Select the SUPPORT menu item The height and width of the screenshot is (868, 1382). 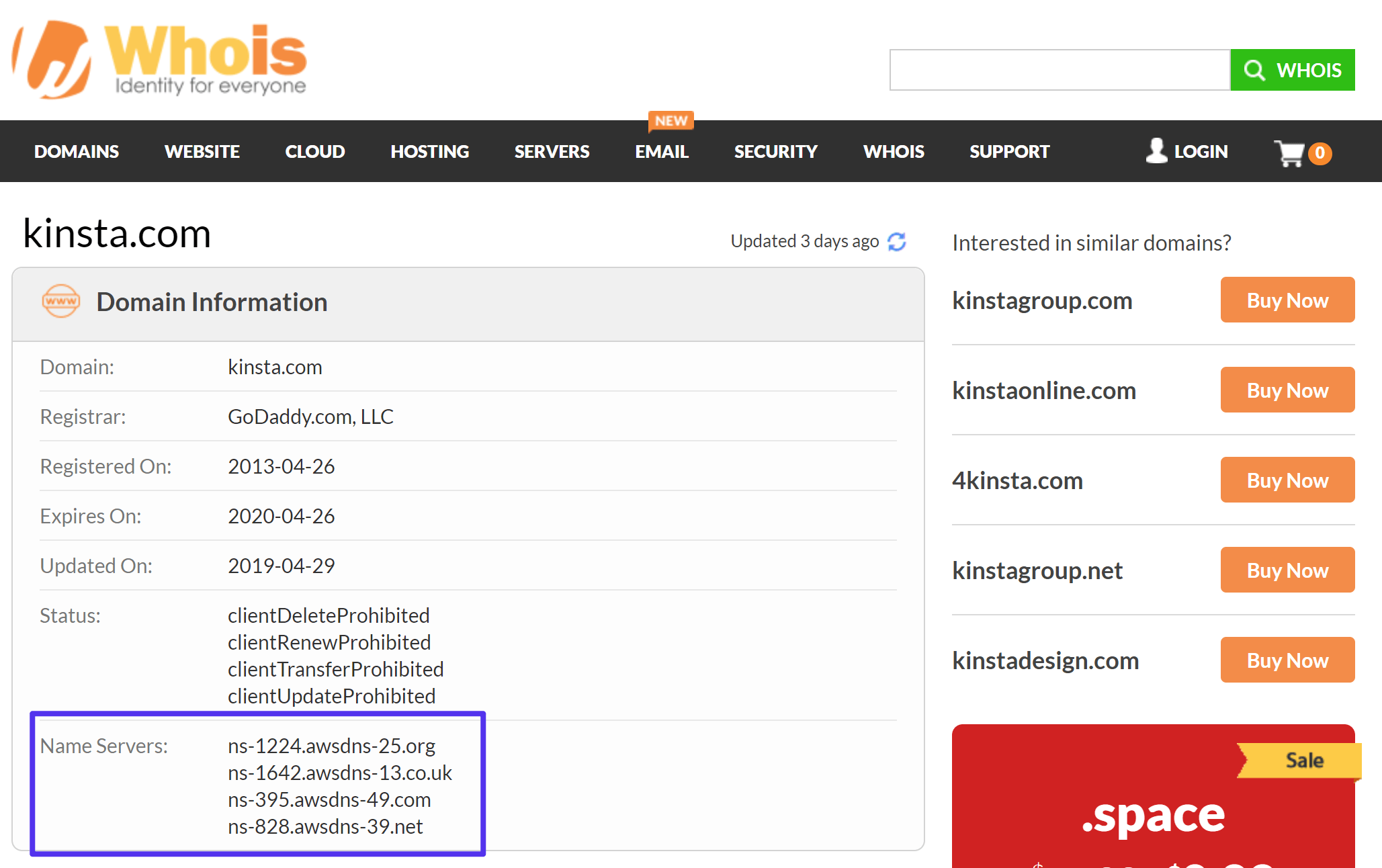(x=1009, y=151)
